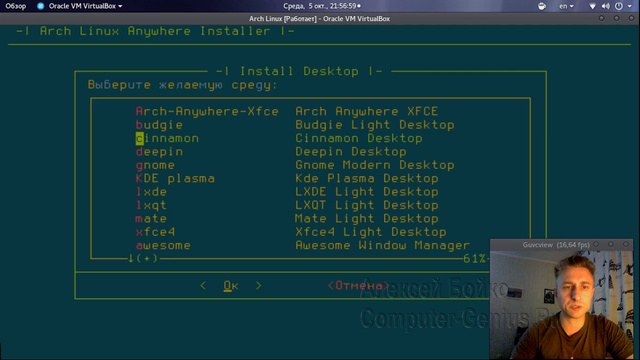Viewport: 640px width, 360px height.
Task: Select the KDE plasma entry
Action: click(x=175, y=178)
